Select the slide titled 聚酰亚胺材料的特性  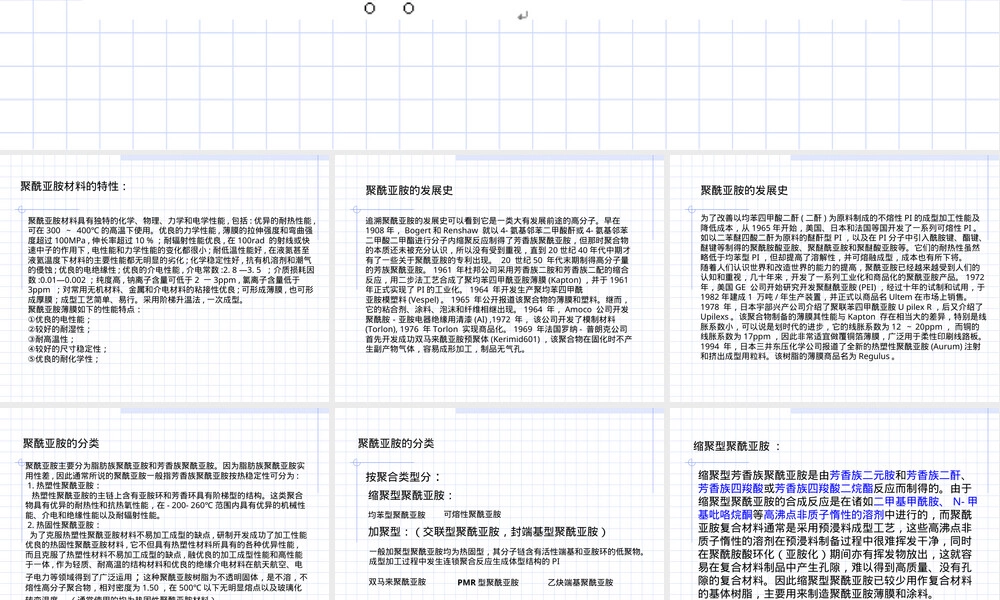(165, 278)
